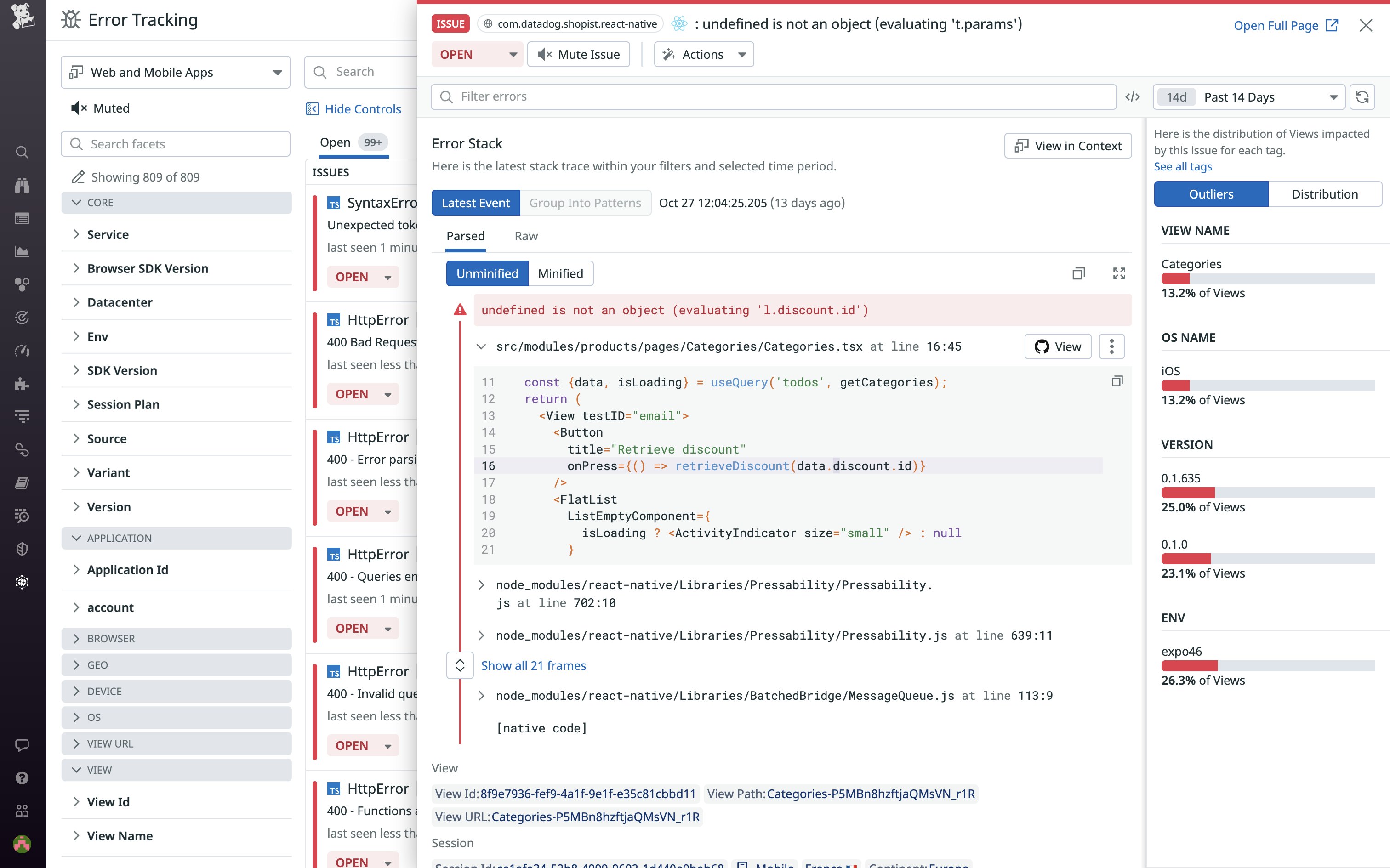1390x868 pixels.
Task: Expand the stack trace to fullscreen
Action: click(x=1118, y=273)
